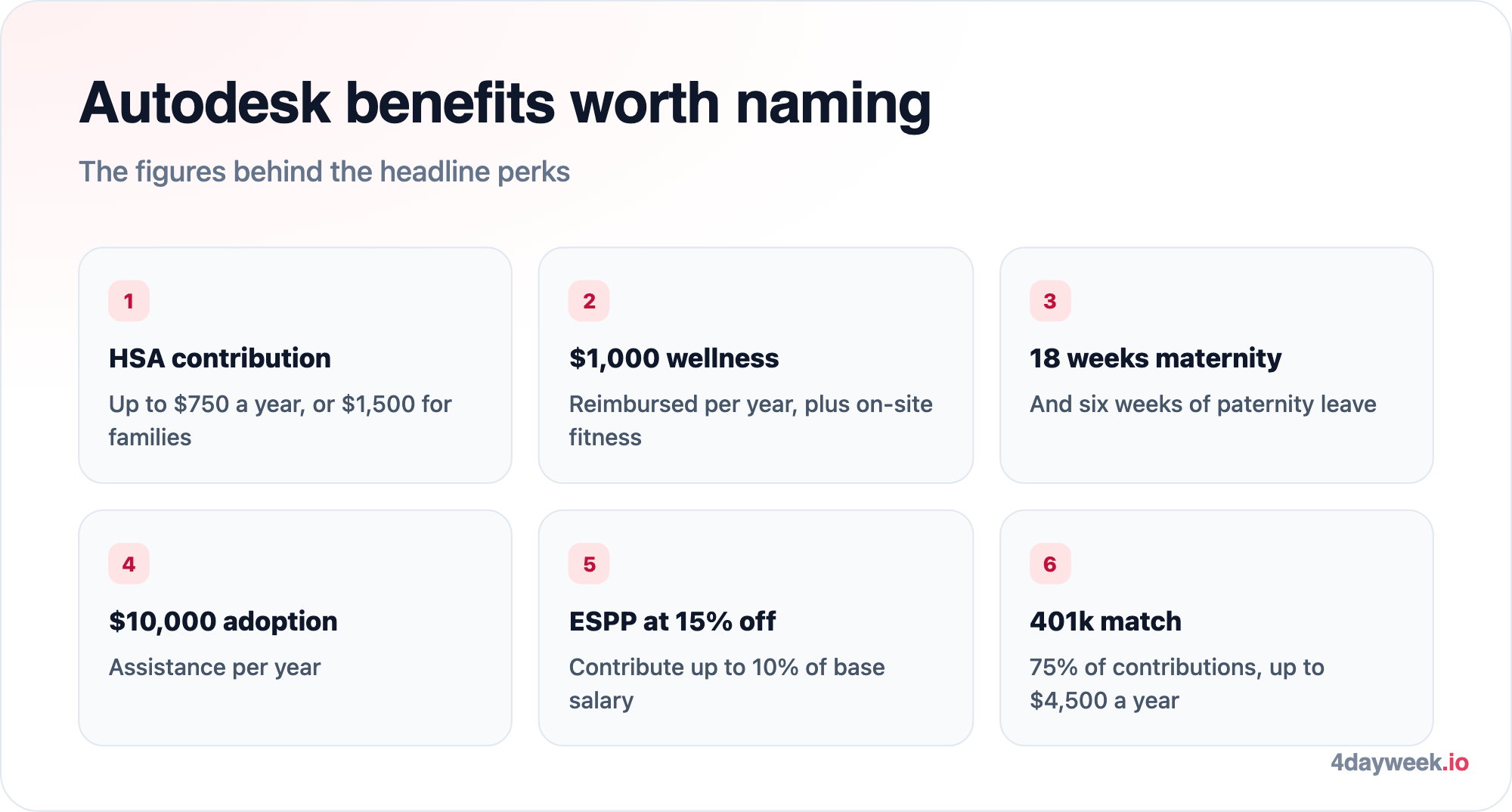
Task: Click the Assistance per year description
Action: point(215,668)
